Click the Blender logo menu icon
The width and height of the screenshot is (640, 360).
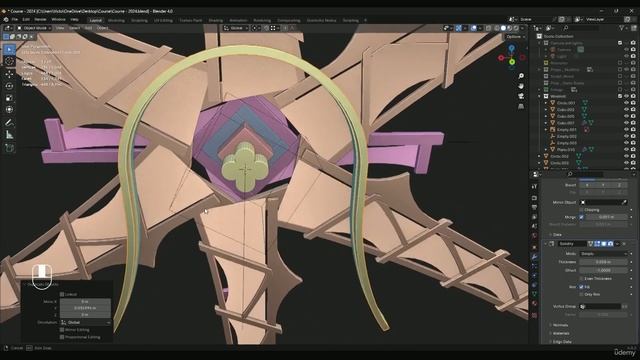pyautogui.click(x=6, y=19)
